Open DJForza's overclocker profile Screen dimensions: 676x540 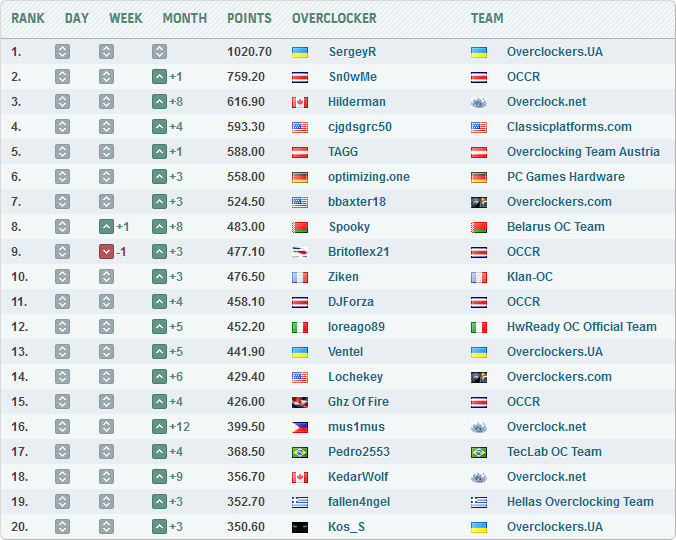click(x=351, y=302)
